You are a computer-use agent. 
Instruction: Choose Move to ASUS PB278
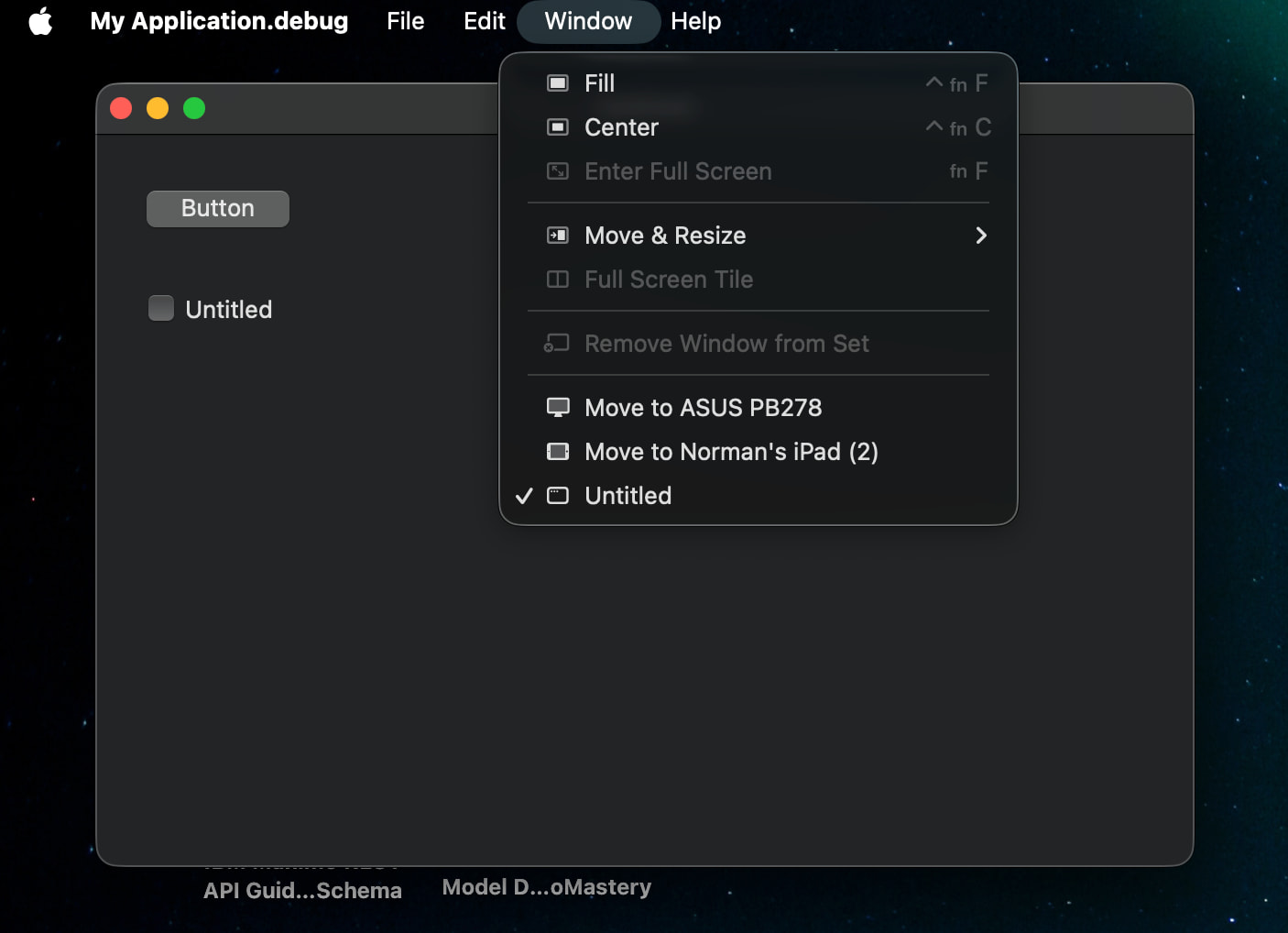point(759,408)
